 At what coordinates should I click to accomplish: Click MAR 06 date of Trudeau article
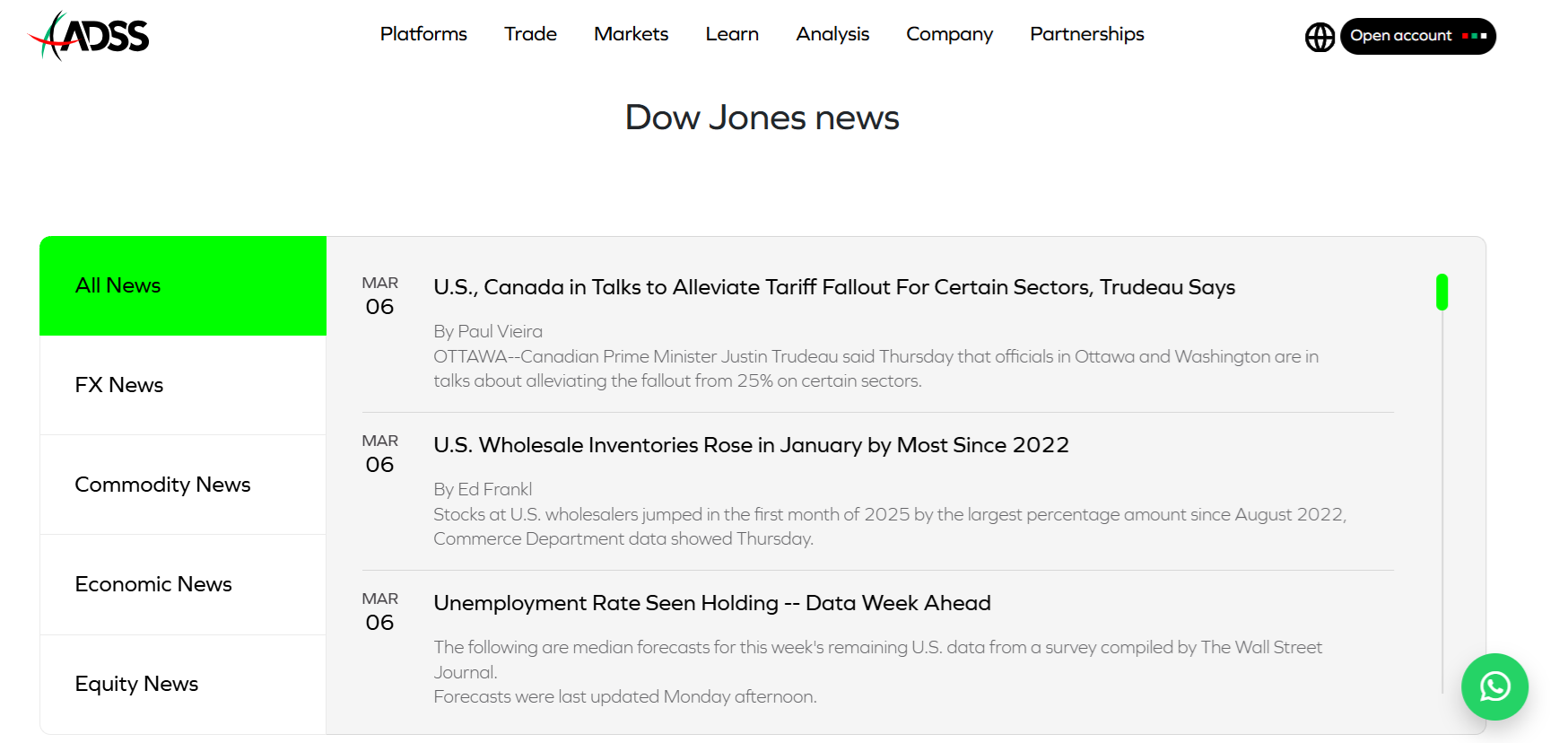click(x=379, y=296)
